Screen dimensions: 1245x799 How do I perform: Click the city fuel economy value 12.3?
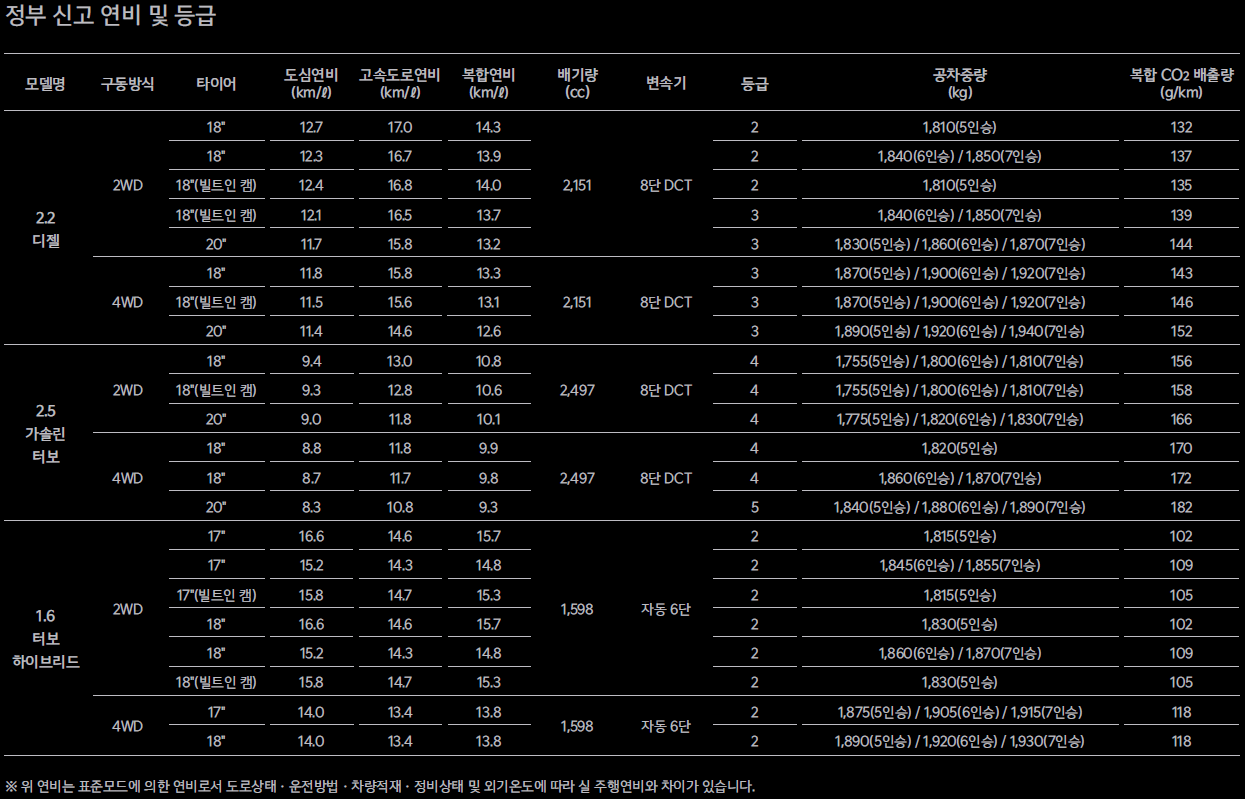pyautogui.click(x=311, y=156)
